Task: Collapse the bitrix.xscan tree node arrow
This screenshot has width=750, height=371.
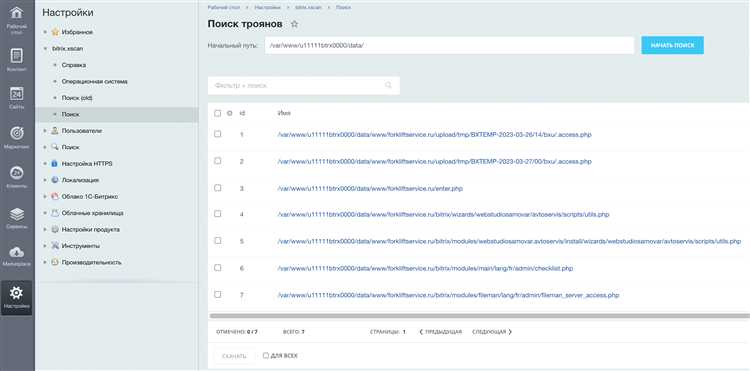Action: coord(45,48)
